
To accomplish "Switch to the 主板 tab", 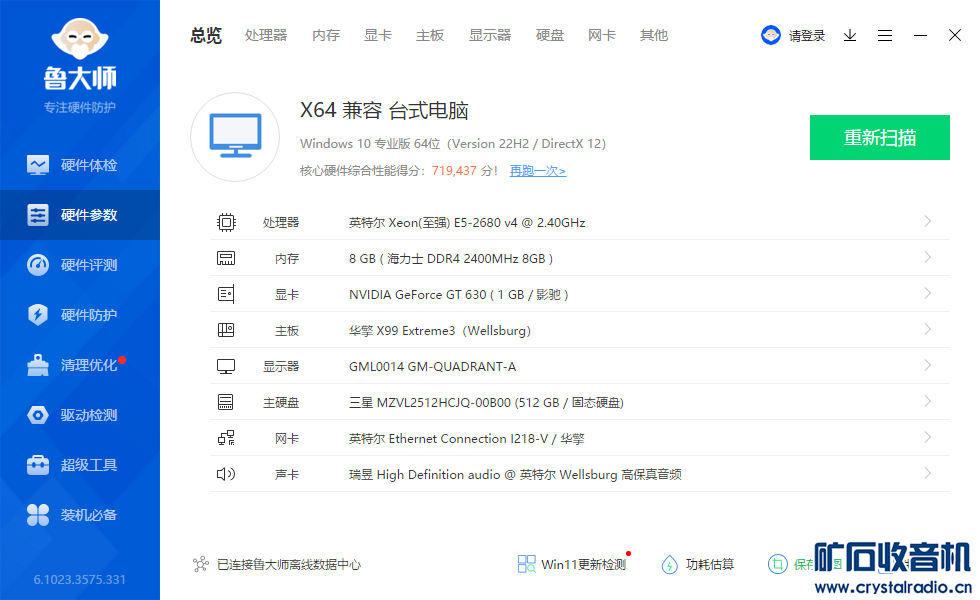I will point(430,36).
